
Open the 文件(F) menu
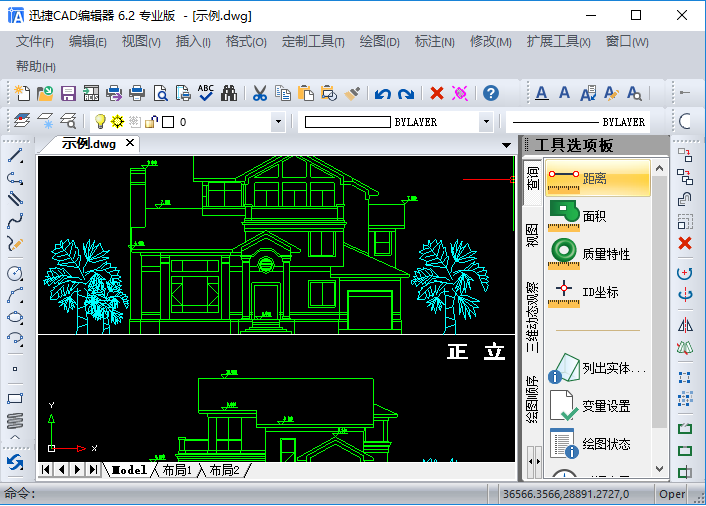[35, 42]
